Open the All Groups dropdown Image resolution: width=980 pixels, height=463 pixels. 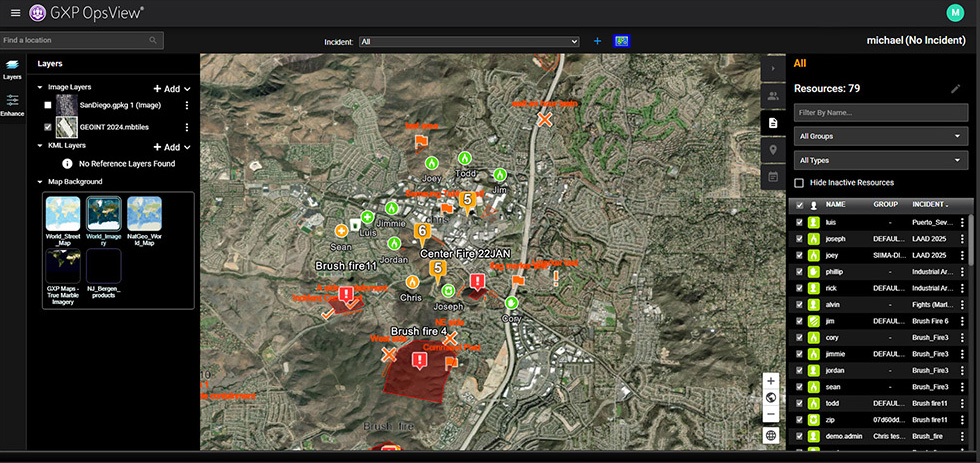pyautogui.click(x=880, y=136)
